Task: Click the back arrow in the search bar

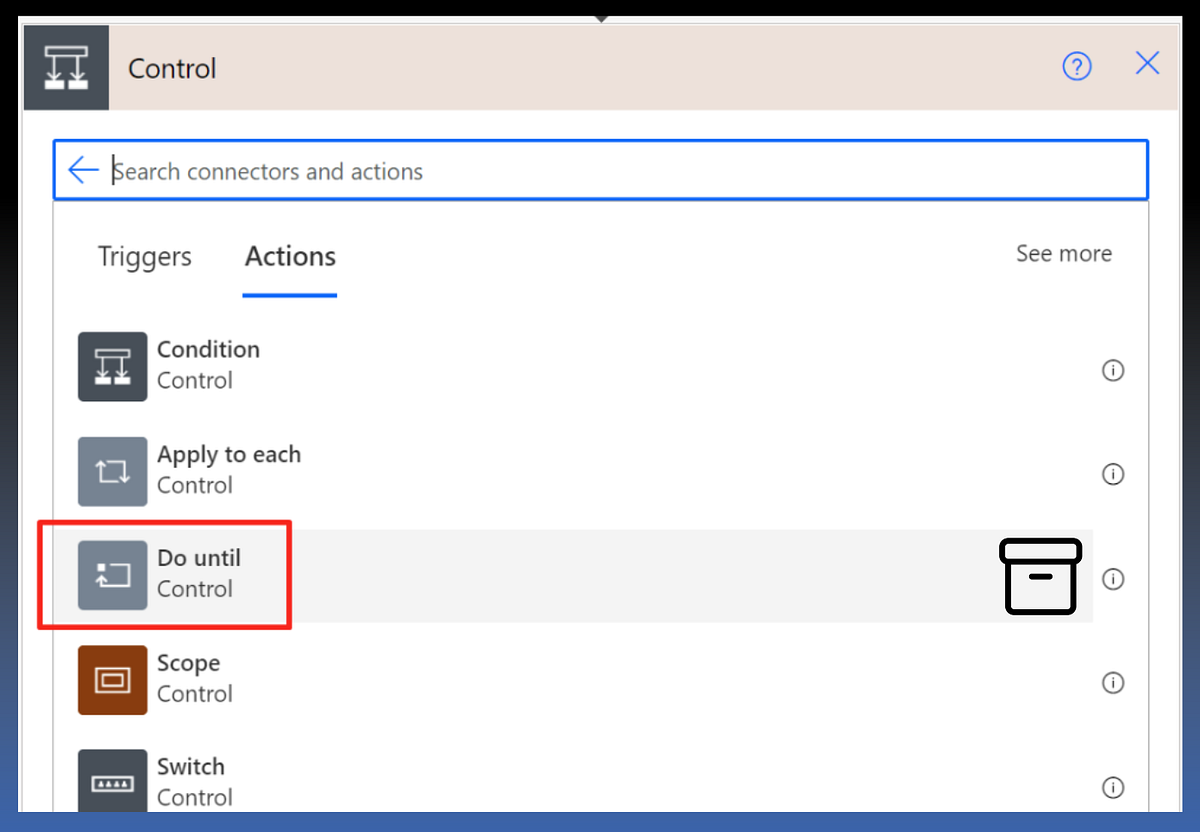Action: (83, 169)
